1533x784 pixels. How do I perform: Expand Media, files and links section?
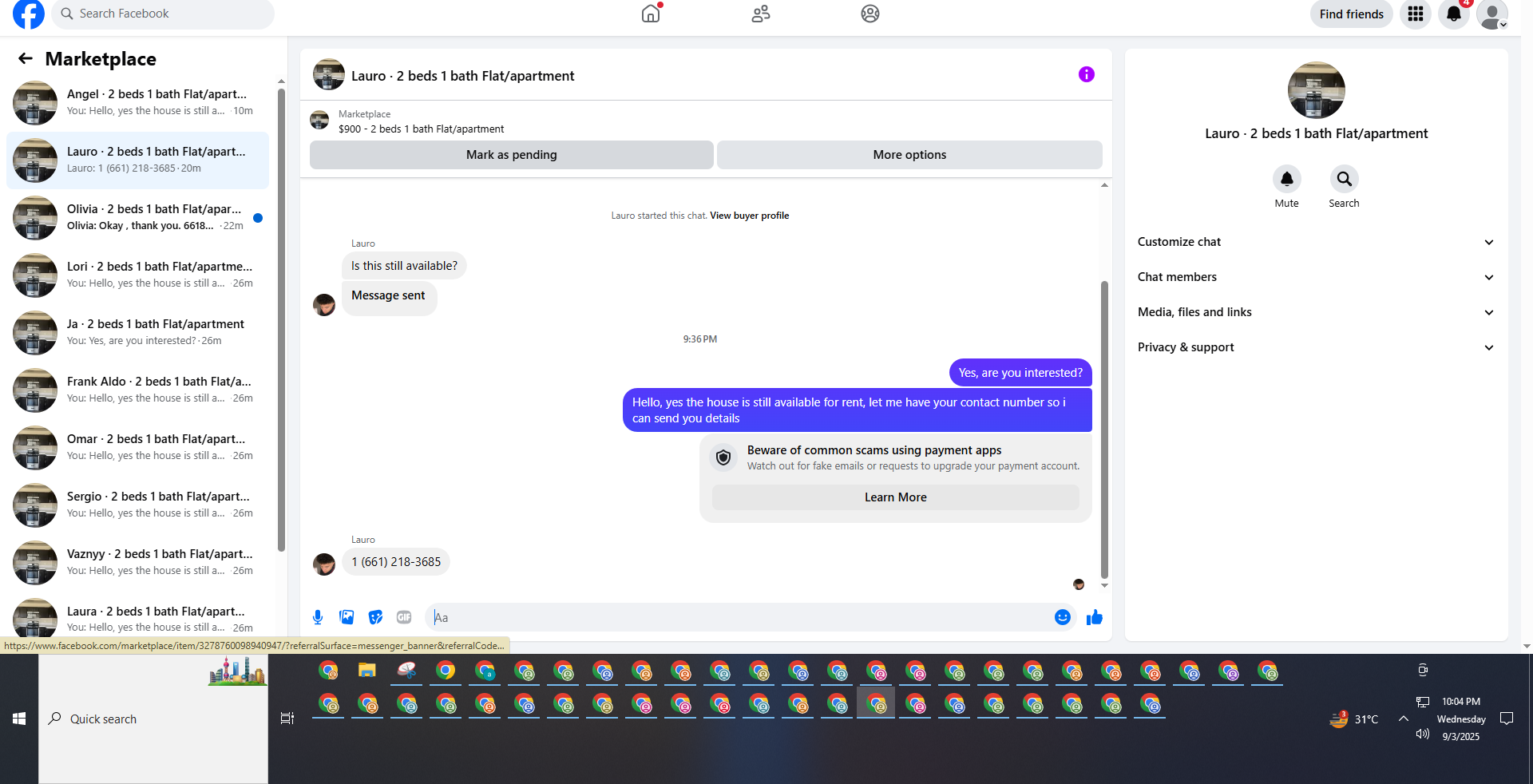[1316, 312]
